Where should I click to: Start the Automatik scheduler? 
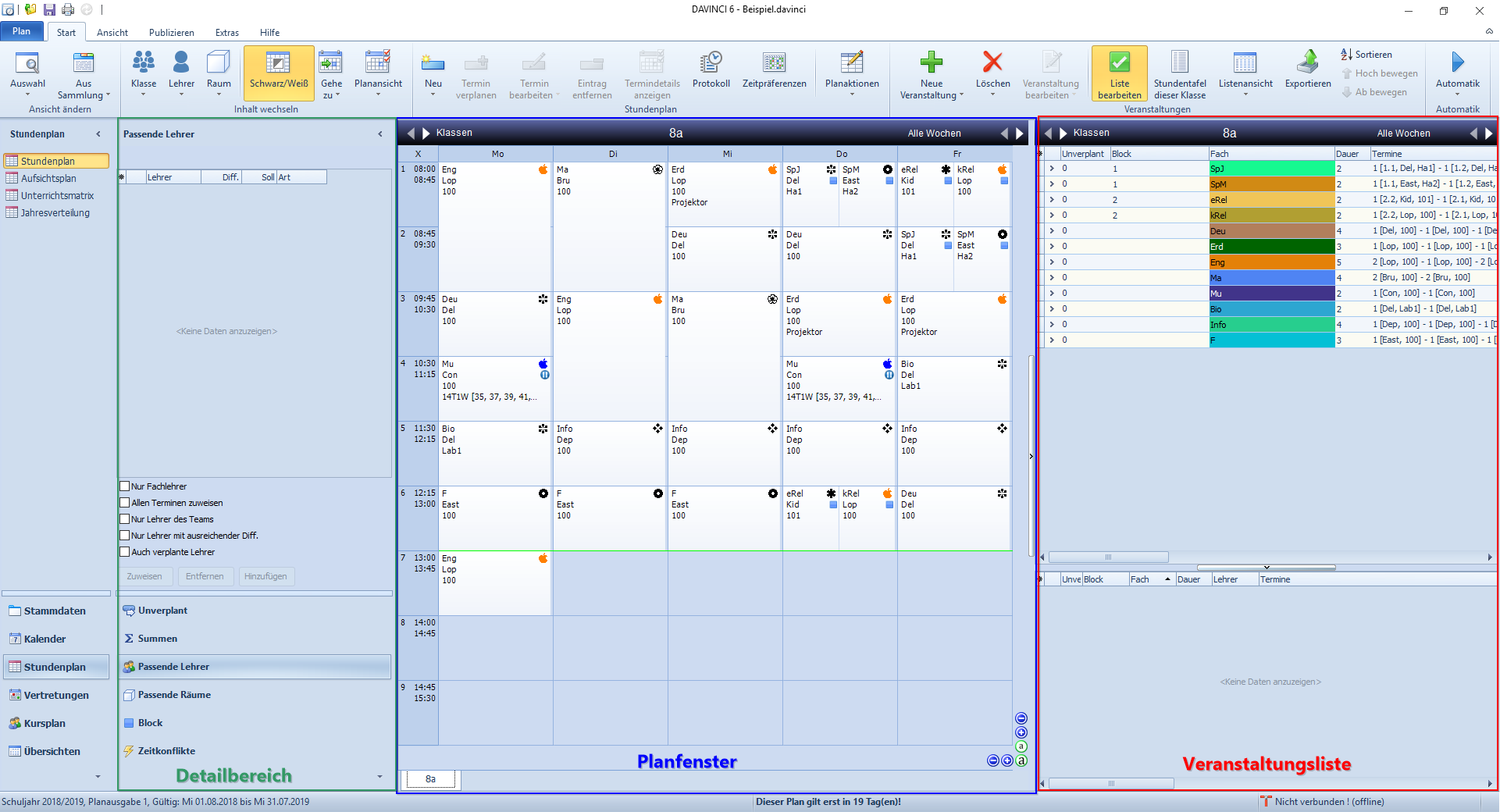[x=1457, y=73]
